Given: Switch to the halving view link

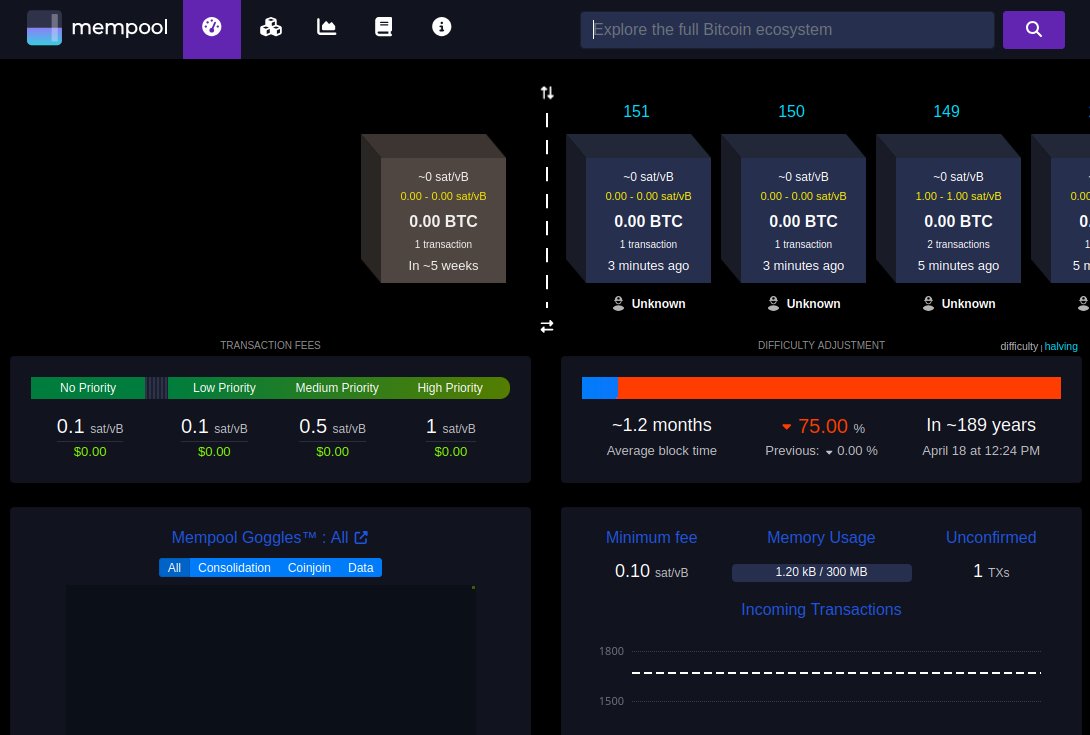Looking at the screenshot, I should 1061,346.
